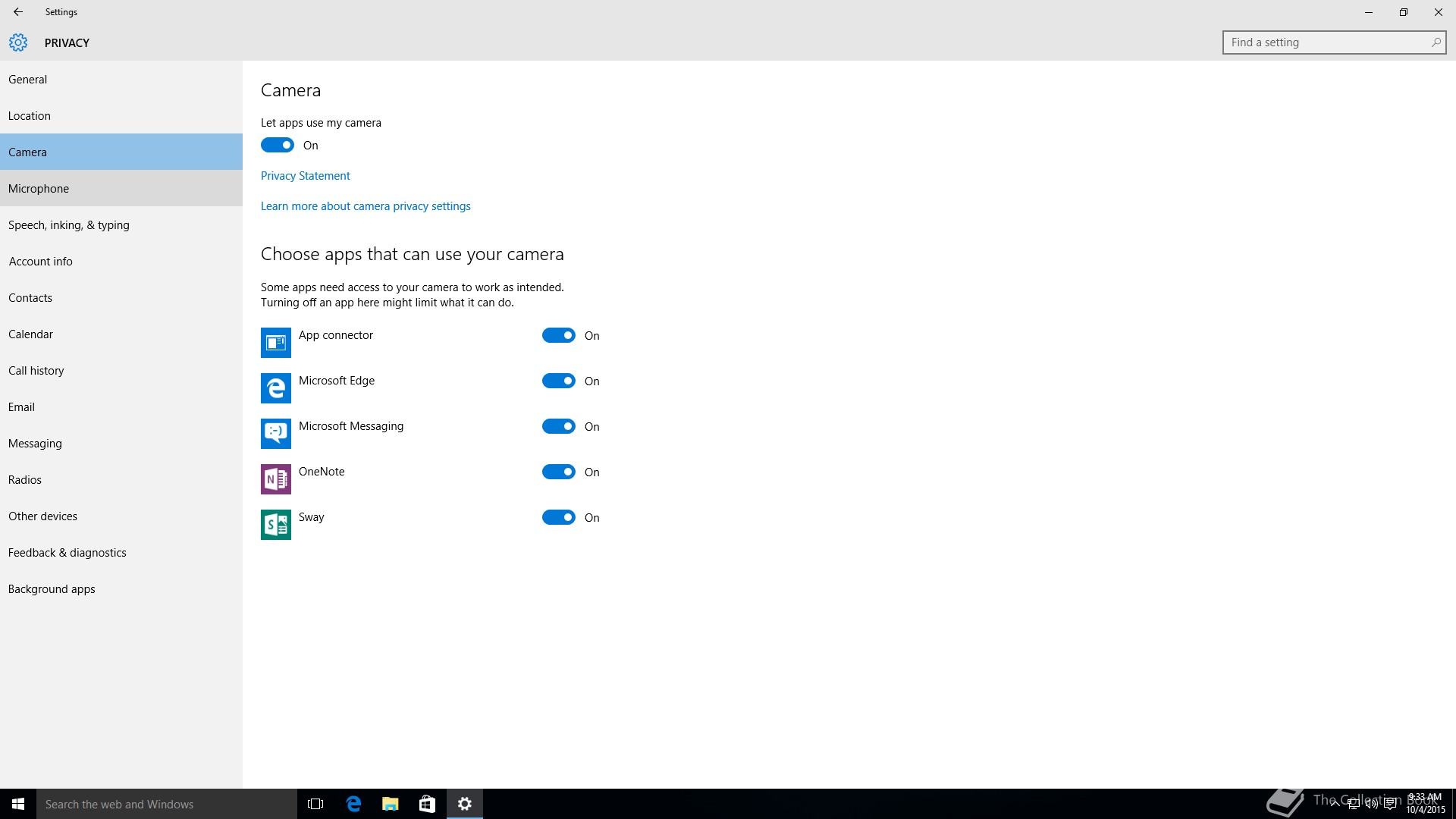The image size is (1456, 819).
Task: Click Choose apps that can use your camera heading
Action: point(413,254)
